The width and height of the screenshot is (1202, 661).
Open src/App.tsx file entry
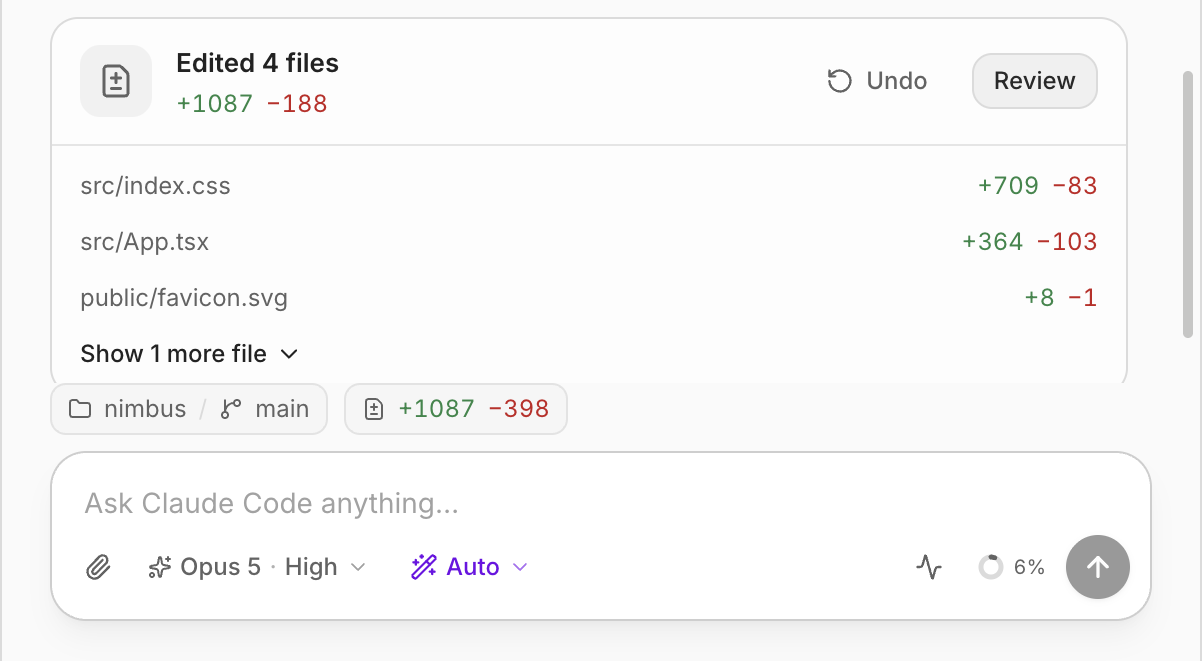(x=589, y=241)
